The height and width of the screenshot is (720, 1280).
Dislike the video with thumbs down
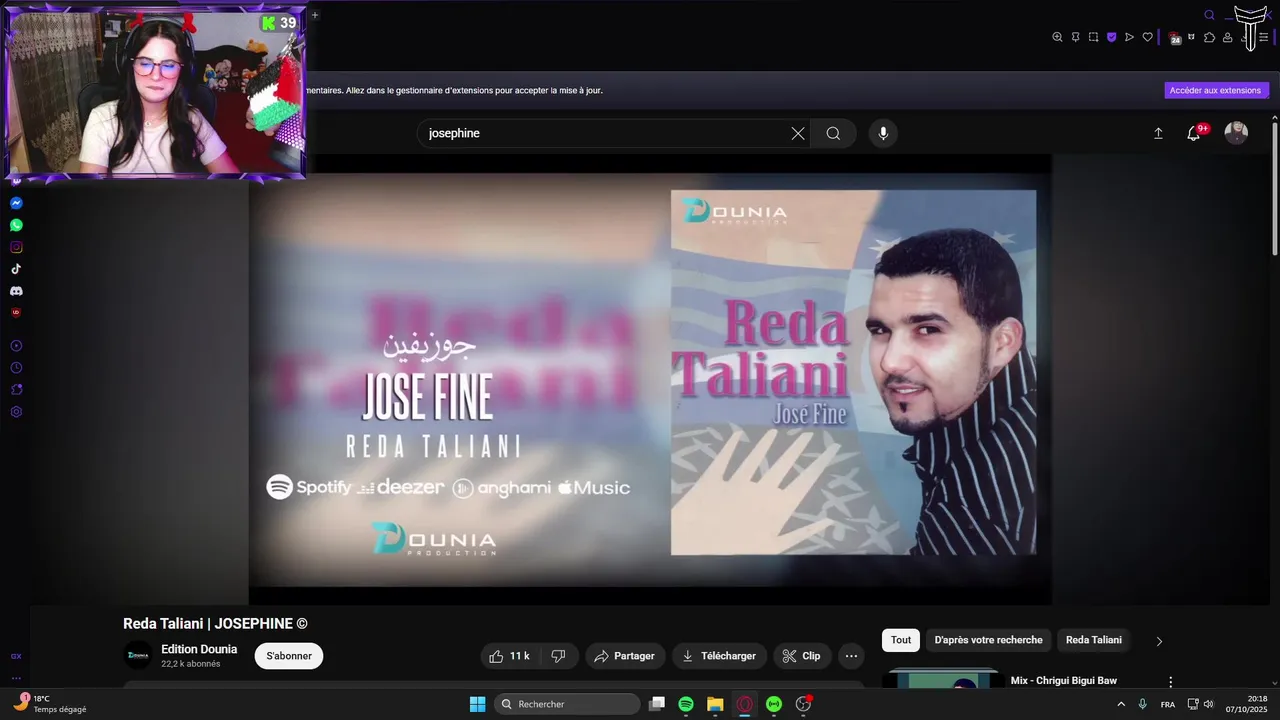558,656
